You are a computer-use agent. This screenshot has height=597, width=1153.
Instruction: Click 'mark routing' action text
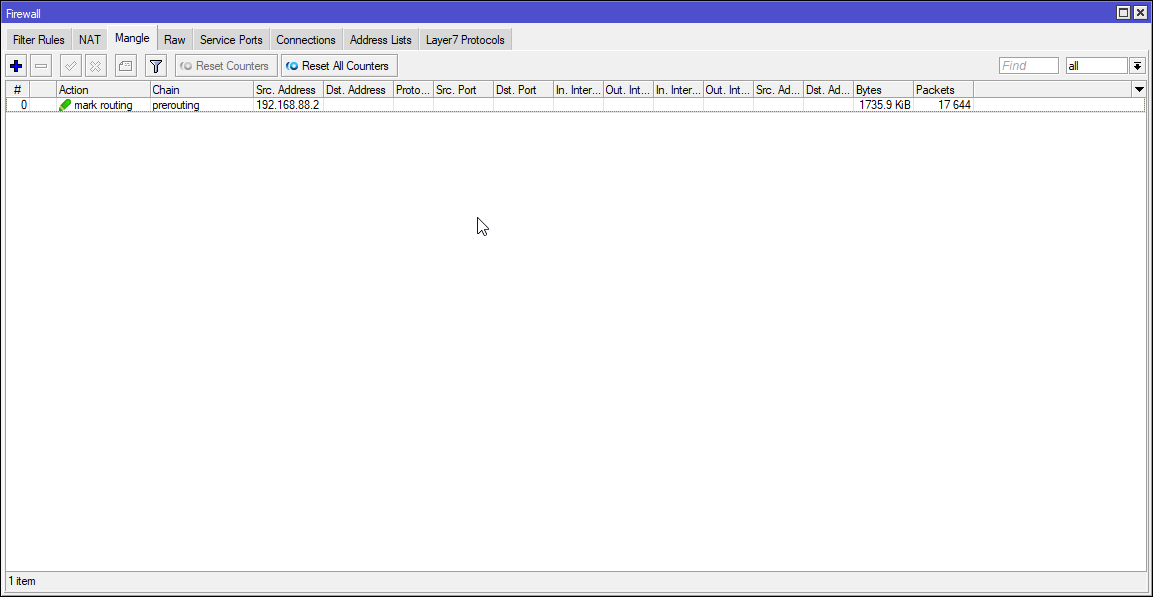point(103,105)
